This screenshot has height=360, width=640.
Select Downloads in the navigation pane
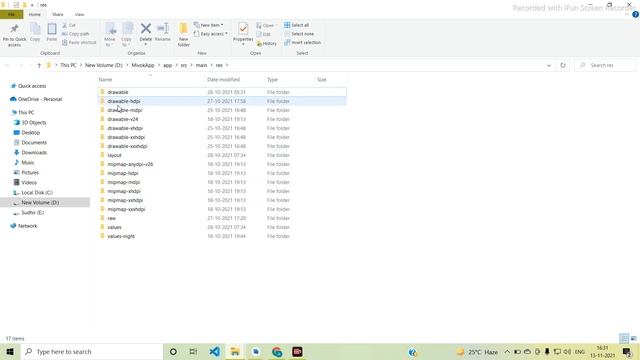point(34,153)
